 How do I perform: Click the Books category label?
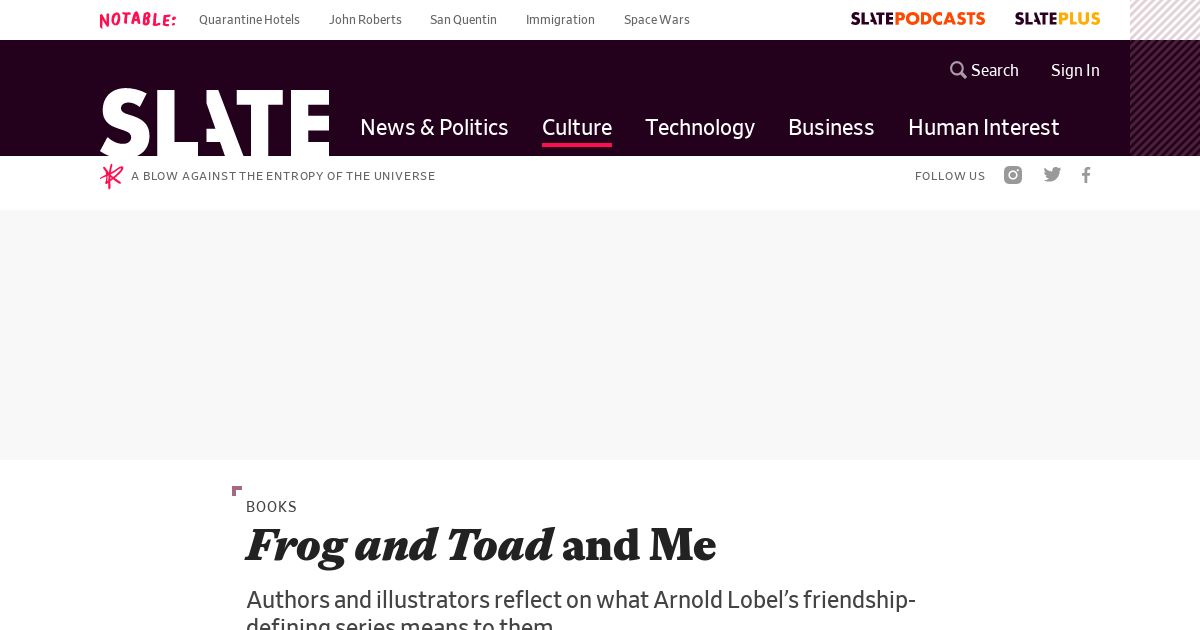tap(271, 507)
